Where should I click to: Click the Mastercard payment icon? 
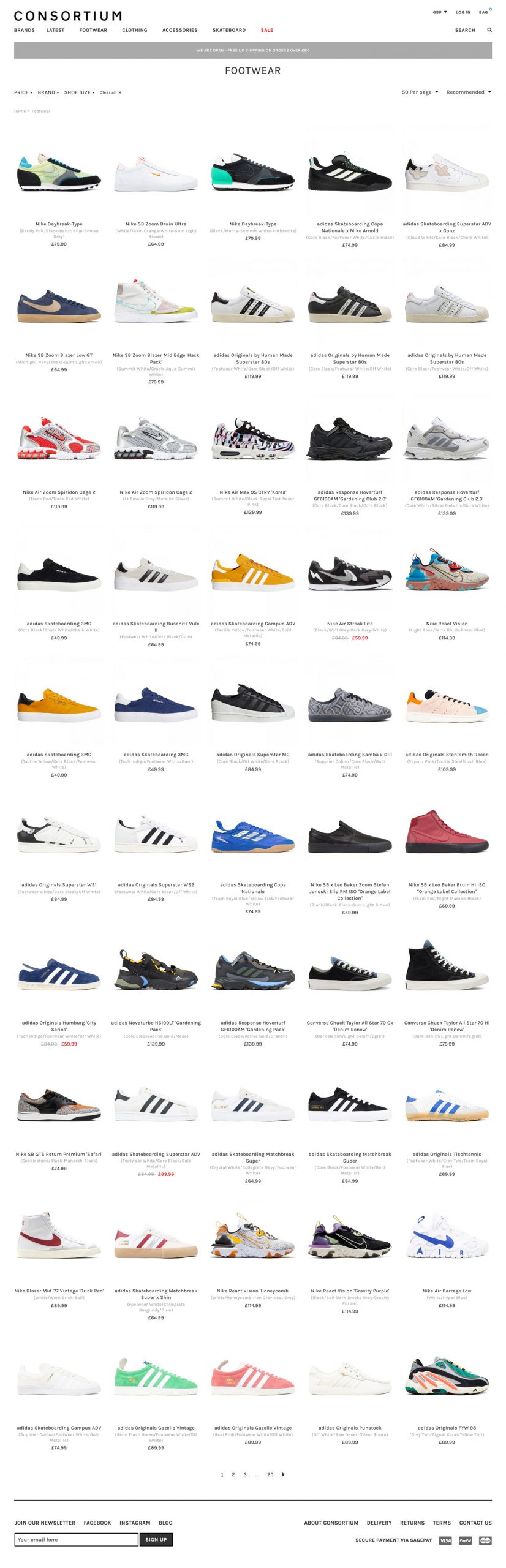pyautogui.click(x=485, y=1540)
